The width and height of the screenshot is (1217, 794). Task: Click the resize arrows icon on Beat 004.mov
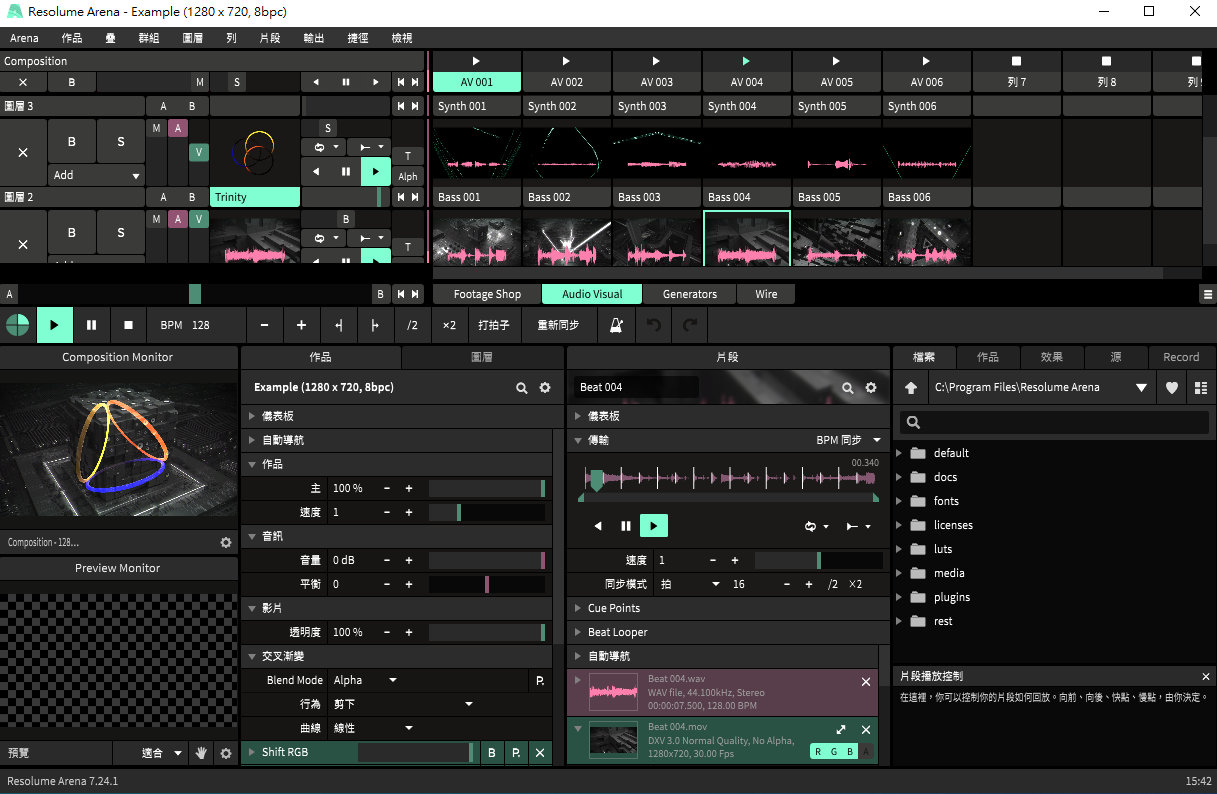841,730
